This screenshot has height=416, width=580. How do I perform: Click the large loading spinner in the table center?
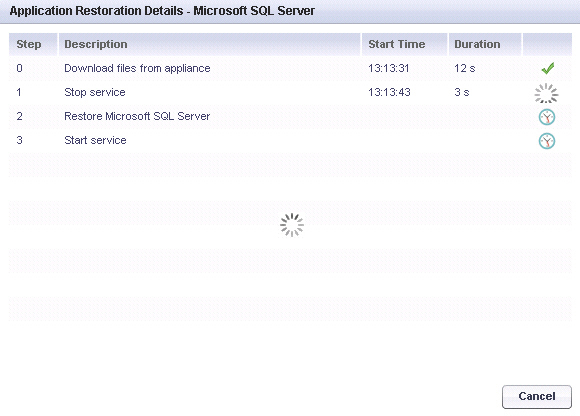[x=292, y=225]
